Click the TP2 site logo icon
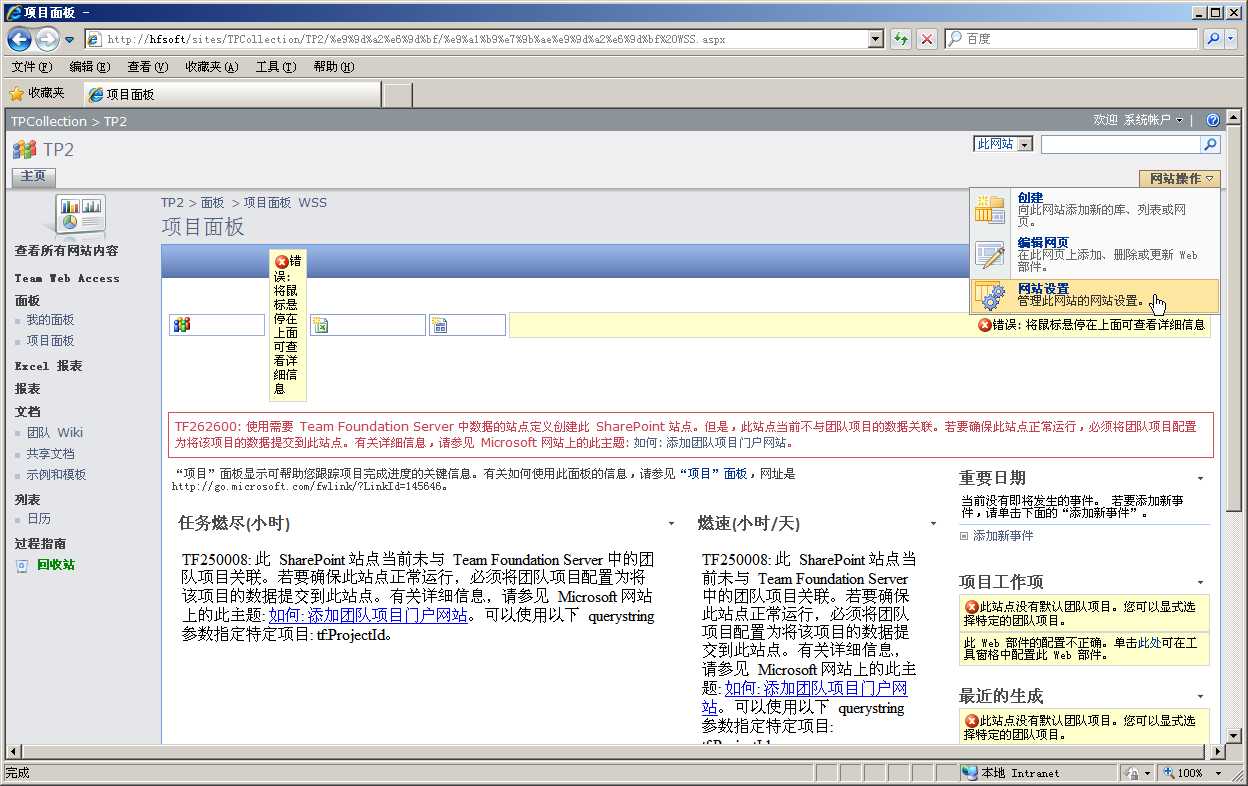 tap(25, 150)
